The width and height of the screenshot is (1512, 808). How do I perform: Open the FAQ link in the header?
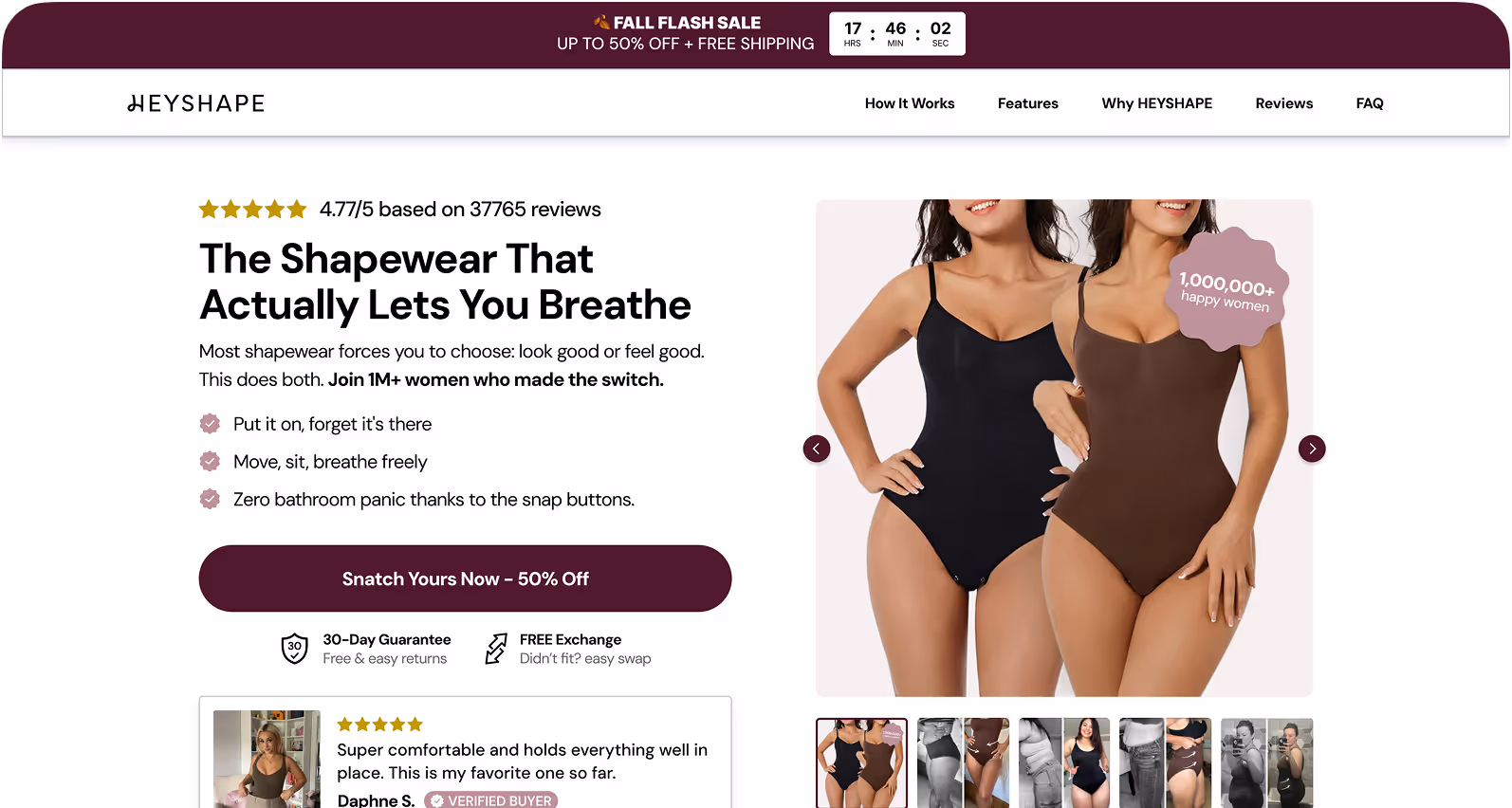[1370, 103]
